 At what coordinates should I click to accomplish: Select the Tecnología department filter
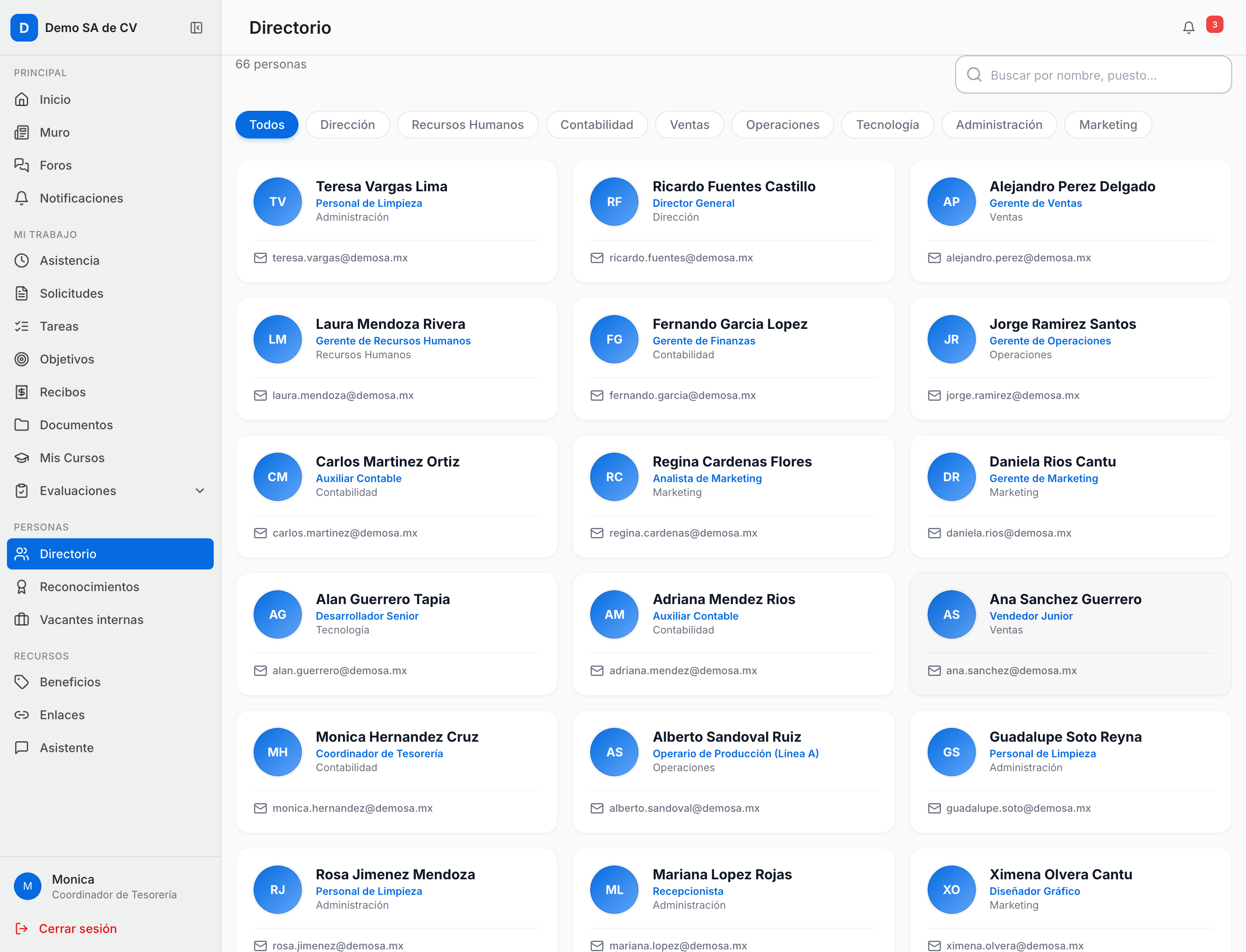[887, 125]
